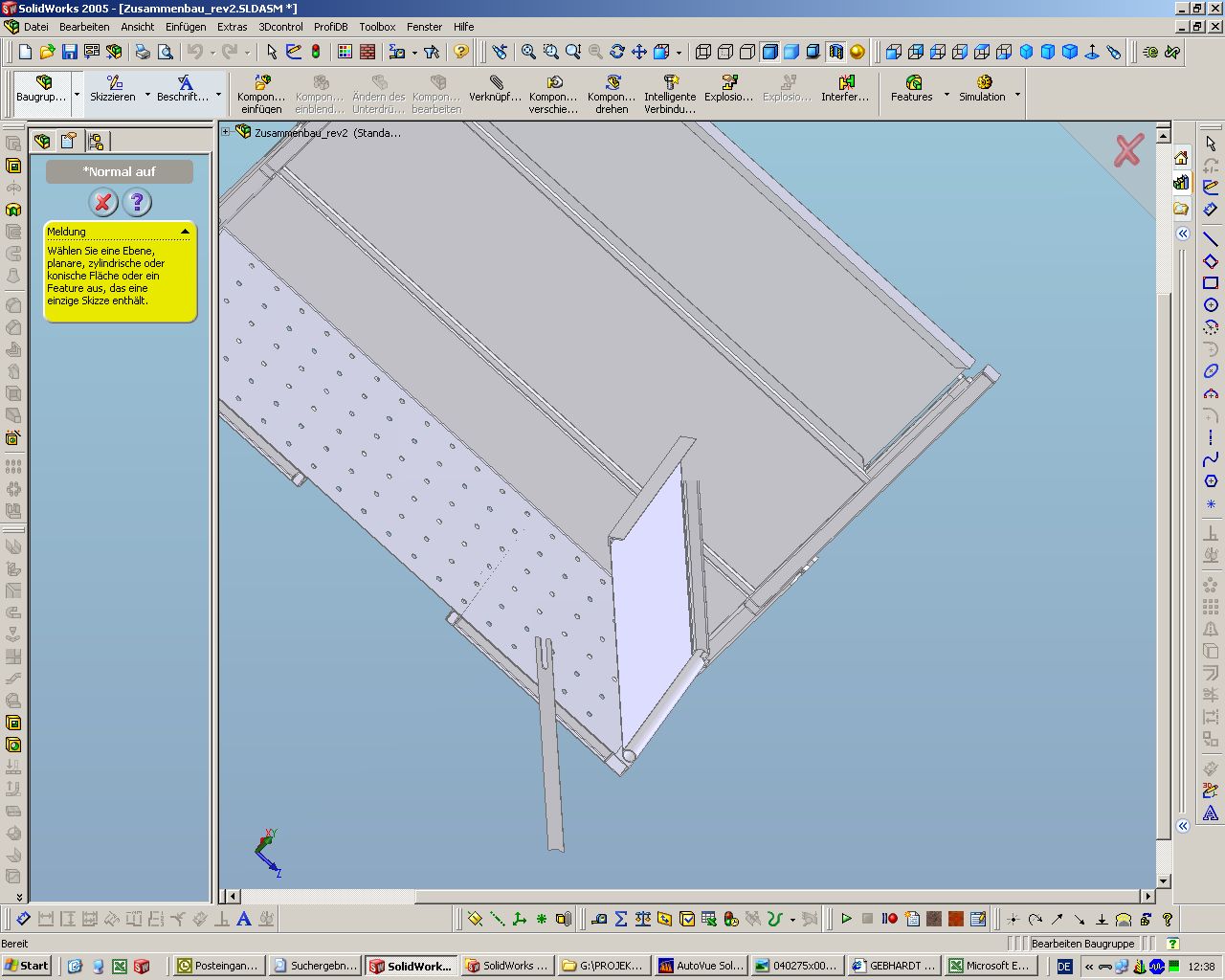This screenshot has width=1225, height=980.
Task: Open the Skizzieren dropdown arrow
Action: click(x=147, y=95)
